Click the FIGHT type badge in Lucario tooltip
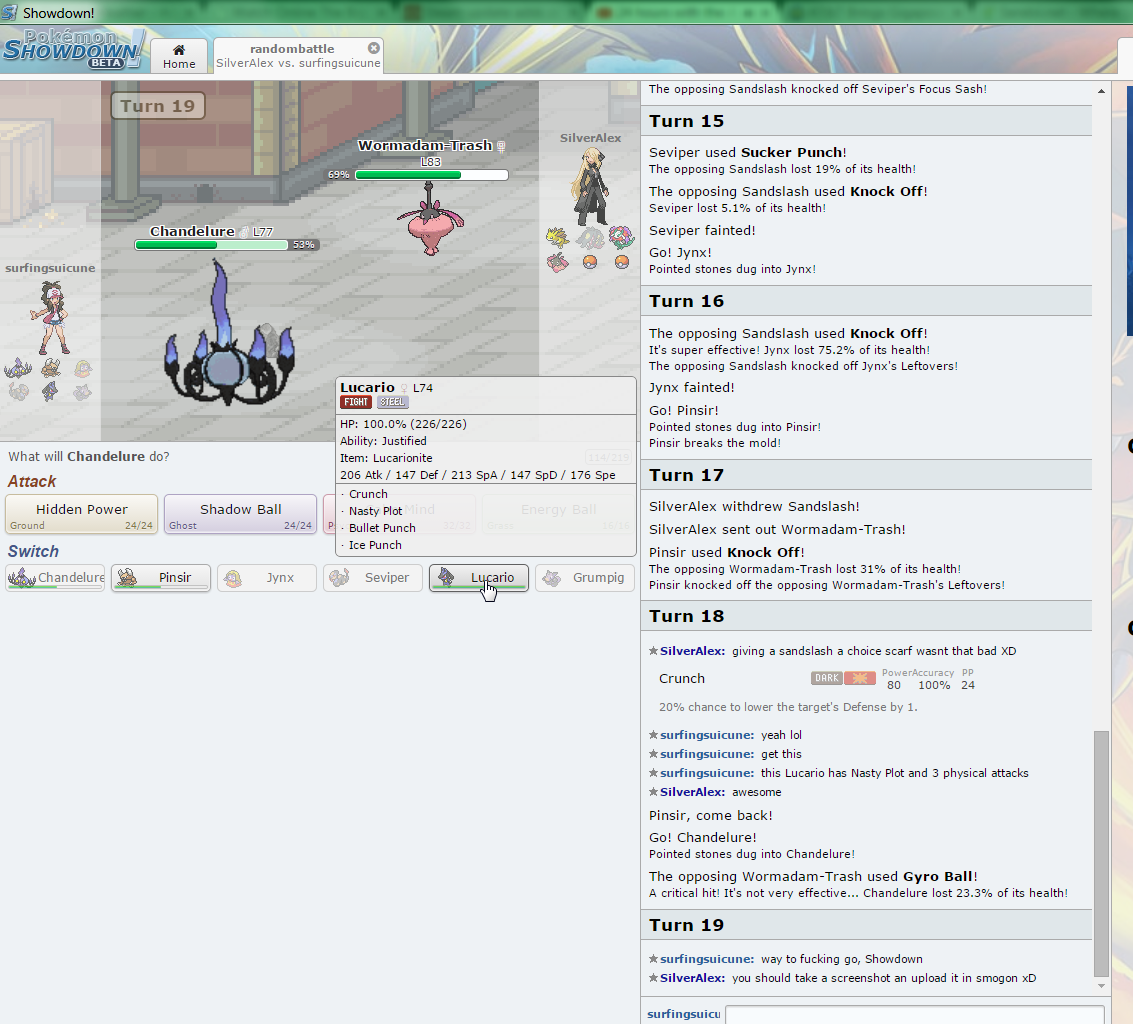This screenshot has width=1133, height=1024. [x=356, y=402]
